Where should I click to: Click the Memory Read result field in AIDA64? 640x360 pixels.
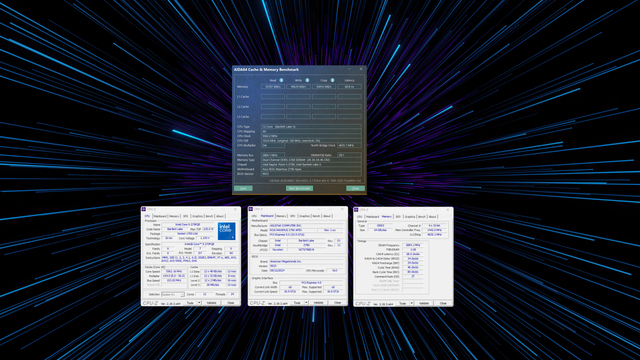(x=273, y=87)
